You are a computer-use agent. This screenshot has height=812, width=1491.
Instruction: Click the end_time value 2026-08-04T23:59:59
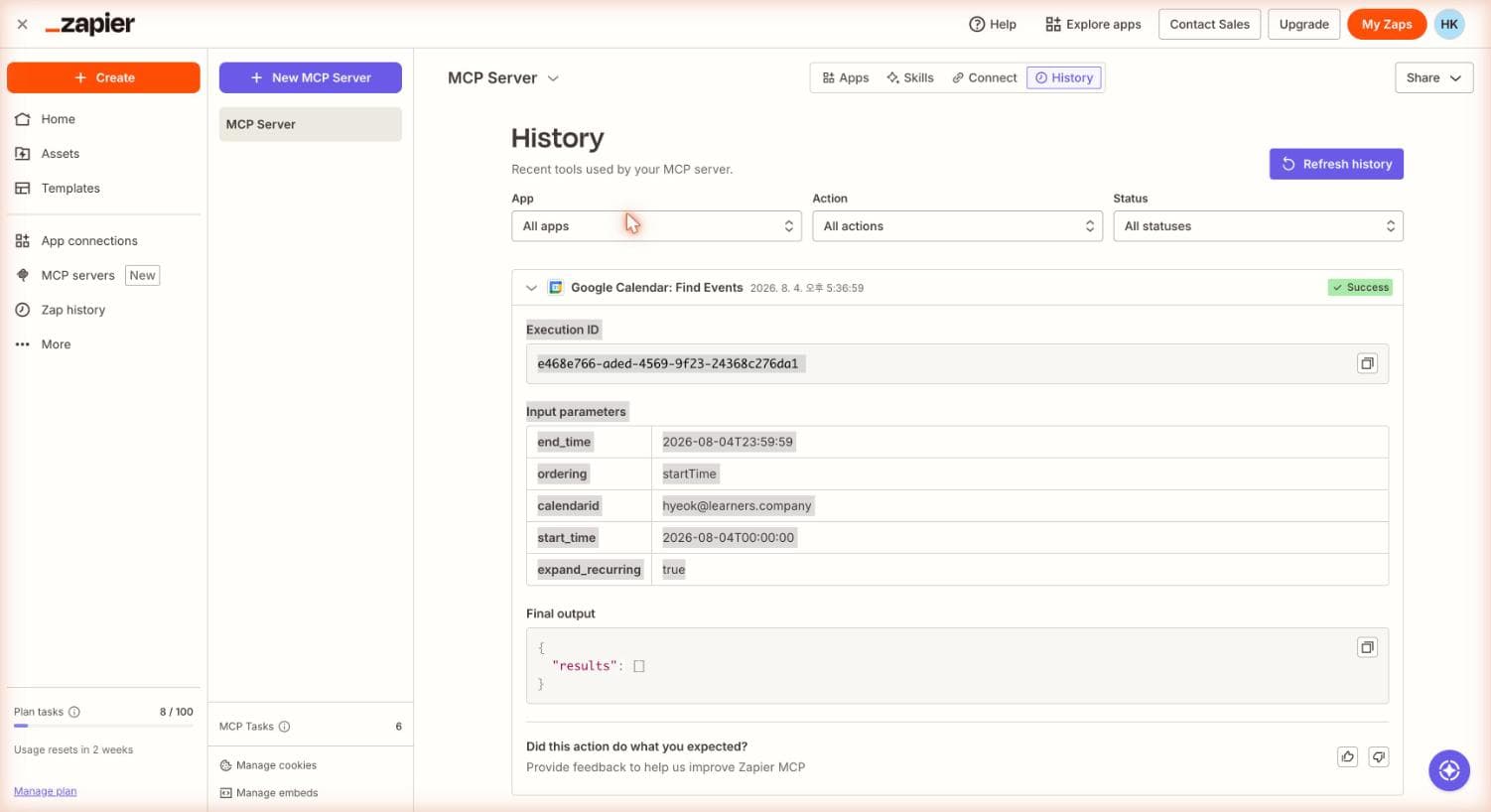pos(728,442)
